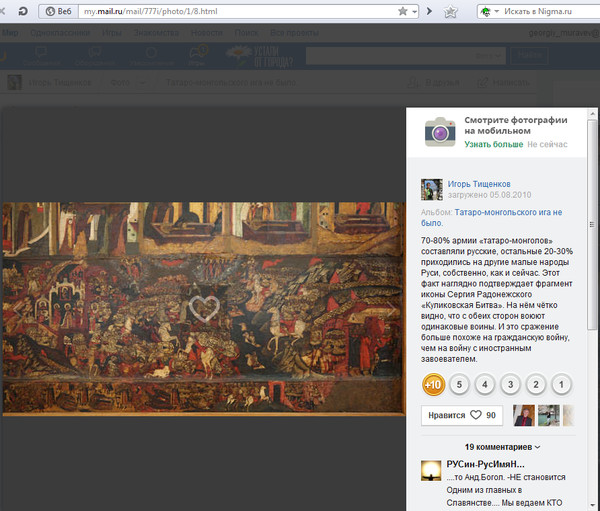Dismiss promo with Не сейчас
The width and height of the screenshot is (600, 511).
click(x=547, y=144)
